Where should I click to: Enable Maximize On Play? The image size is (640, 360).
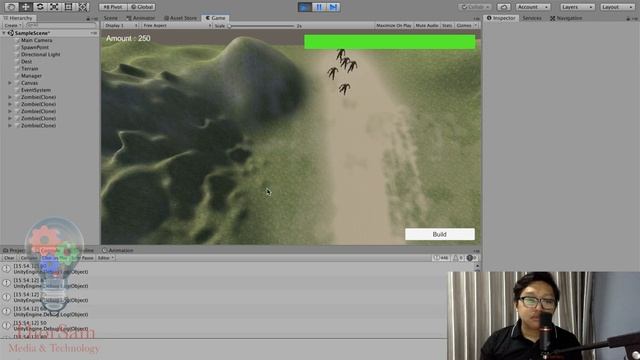[x=393, y=25]
